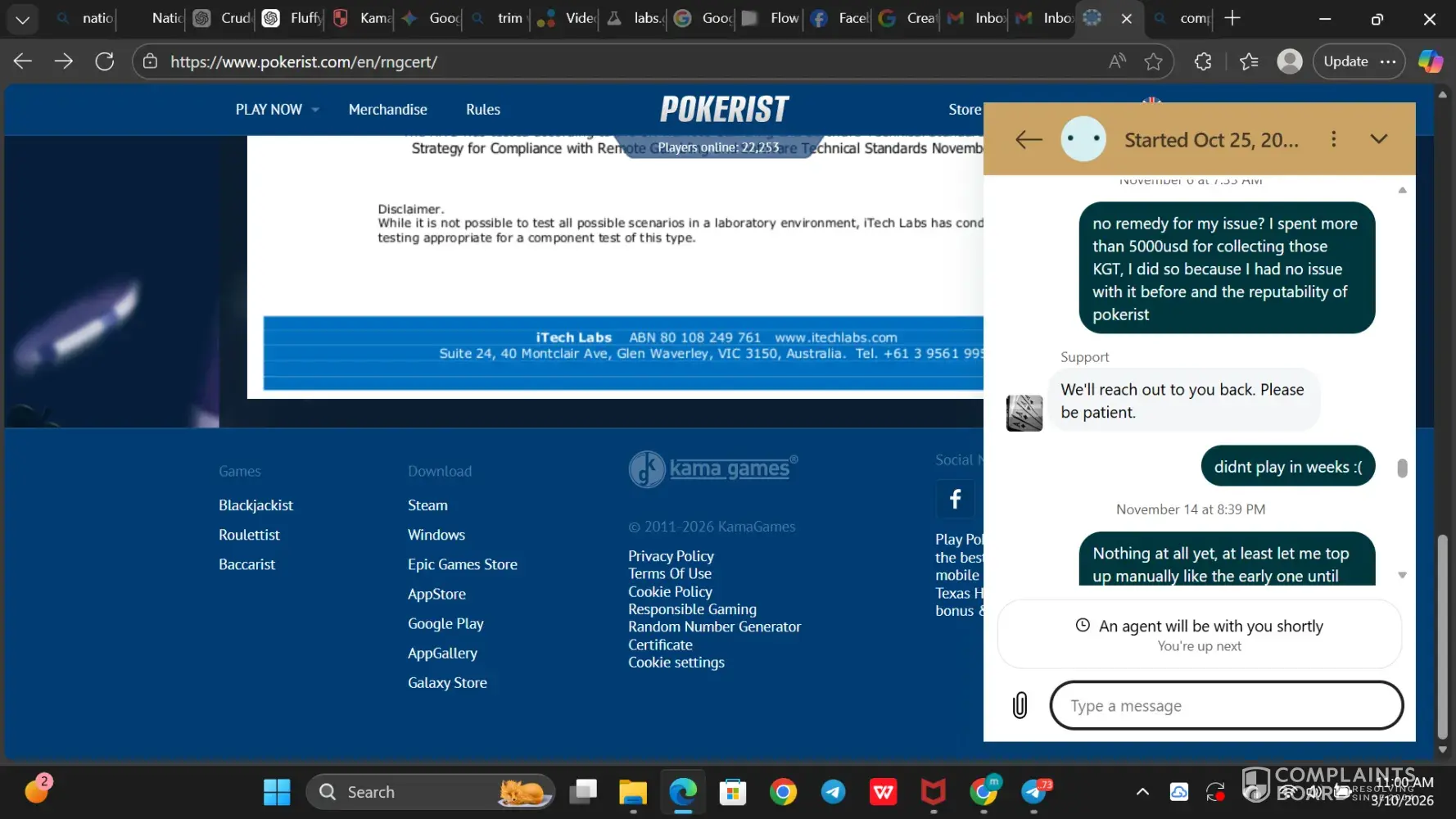Image resolution: width=1456 pixels, height=819 pixels.
Task: Click the read aloud icon in address bar
Action: pyautogui.click(x=1117, y=61)
